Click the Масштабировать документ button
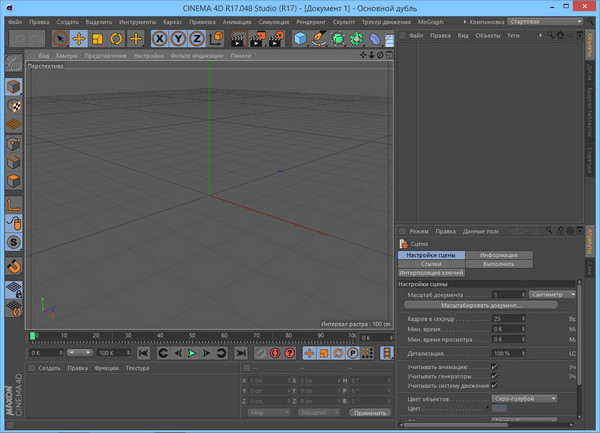This screenshot has height=433, width=600. 482,305
